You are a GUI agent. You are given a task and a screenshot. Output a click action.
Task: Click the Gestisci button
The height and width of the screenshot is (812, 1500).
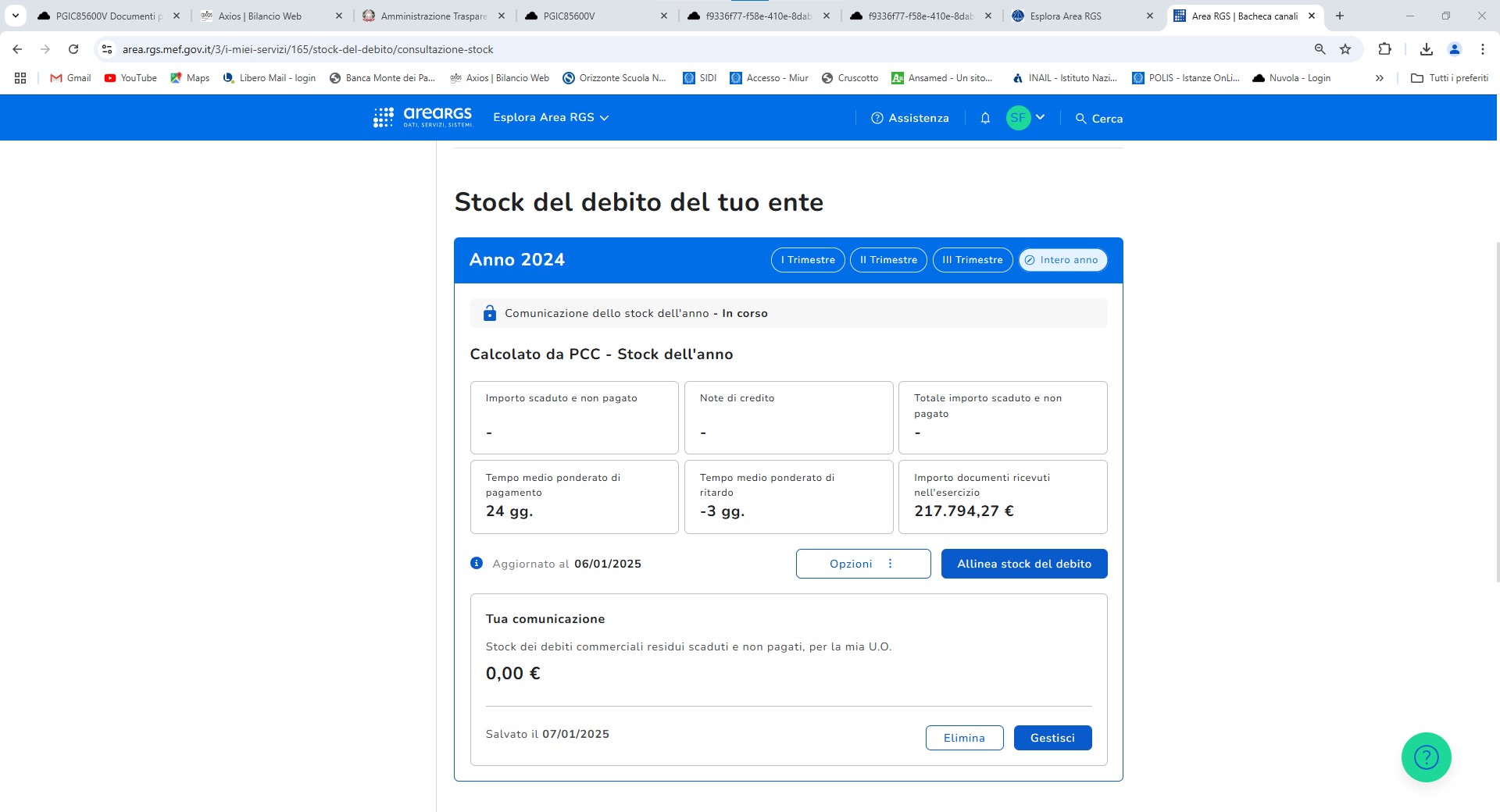1052,738
